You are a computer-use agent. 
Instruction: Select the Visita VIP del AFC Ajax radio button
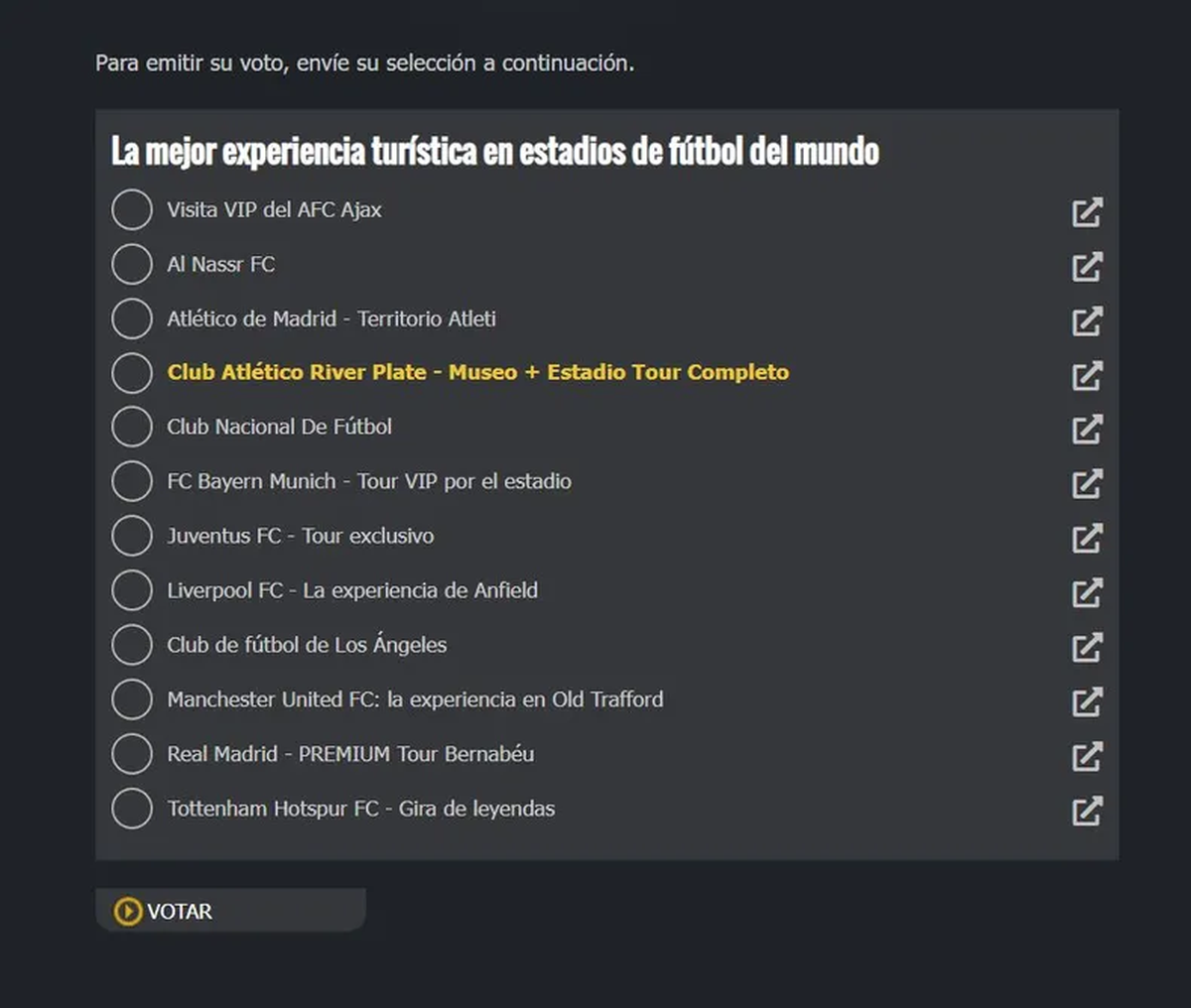point(132,210)
